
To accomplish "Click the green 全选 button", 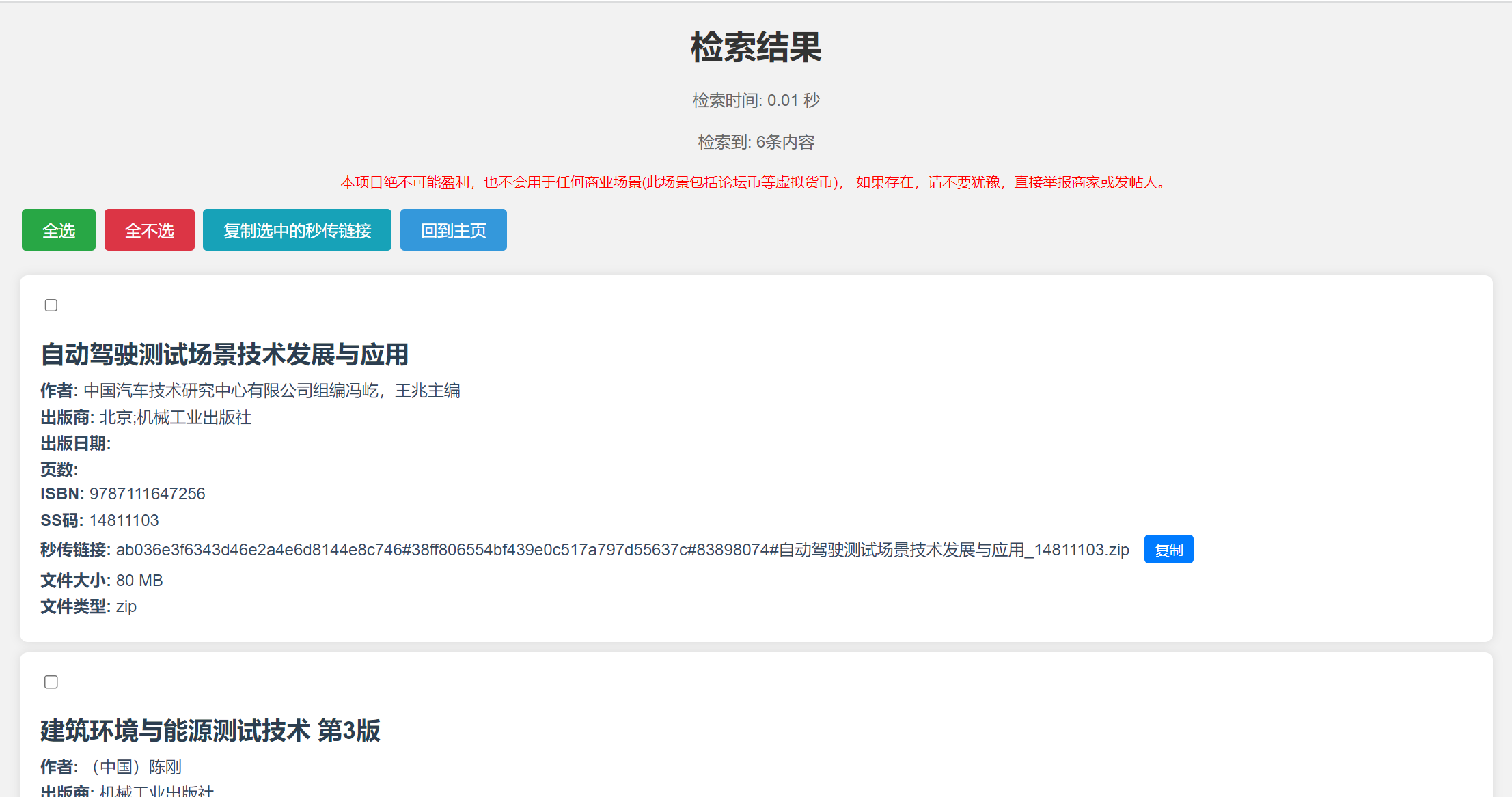I will click(59, 230).
